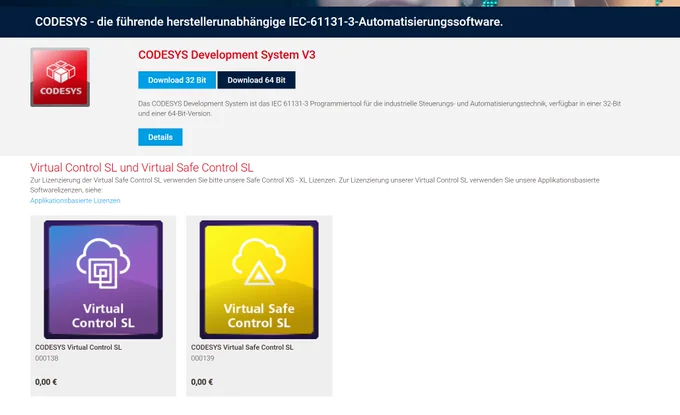
Task: Click the 0,00 € price under Virtual Control SL
Action: [x=46, y=382]
